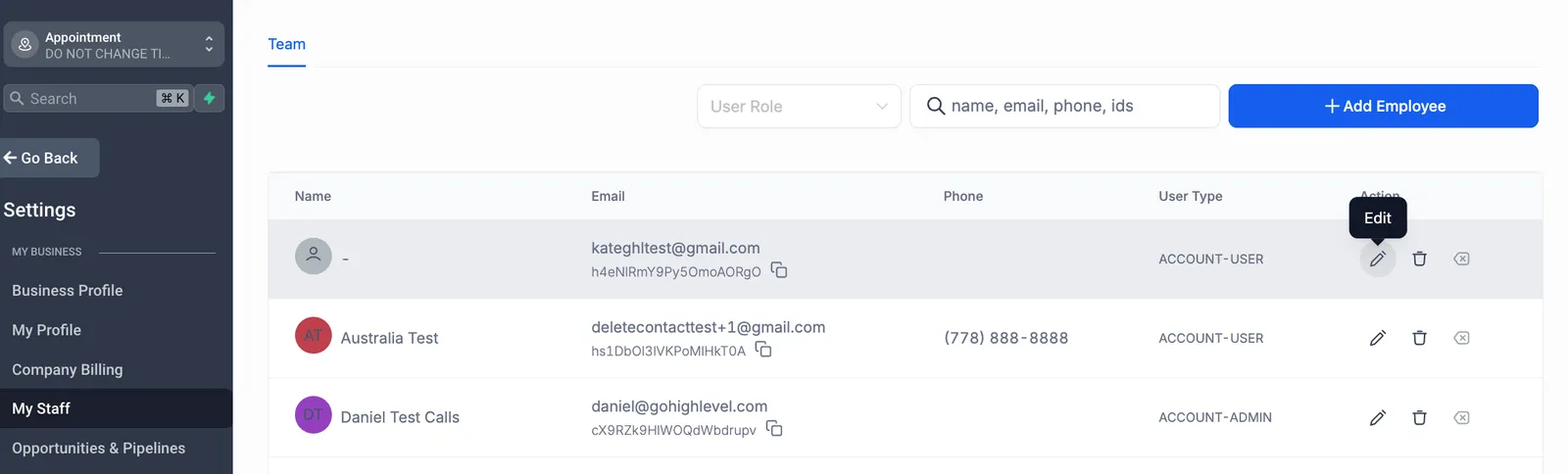Edit Daniel Test Calls with pencil icon
The width and height of the screenshot is (1568, 474).
1377,417
